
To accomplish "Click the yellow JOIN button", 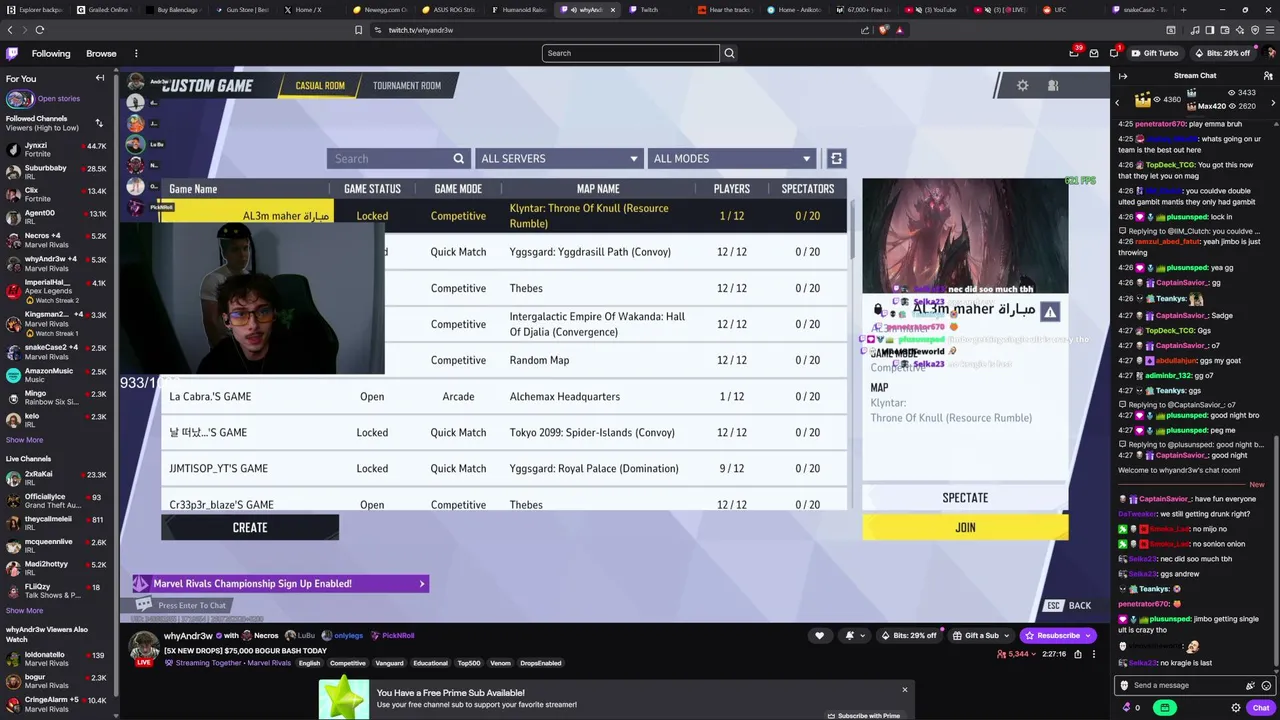I will tap(965, 527).
